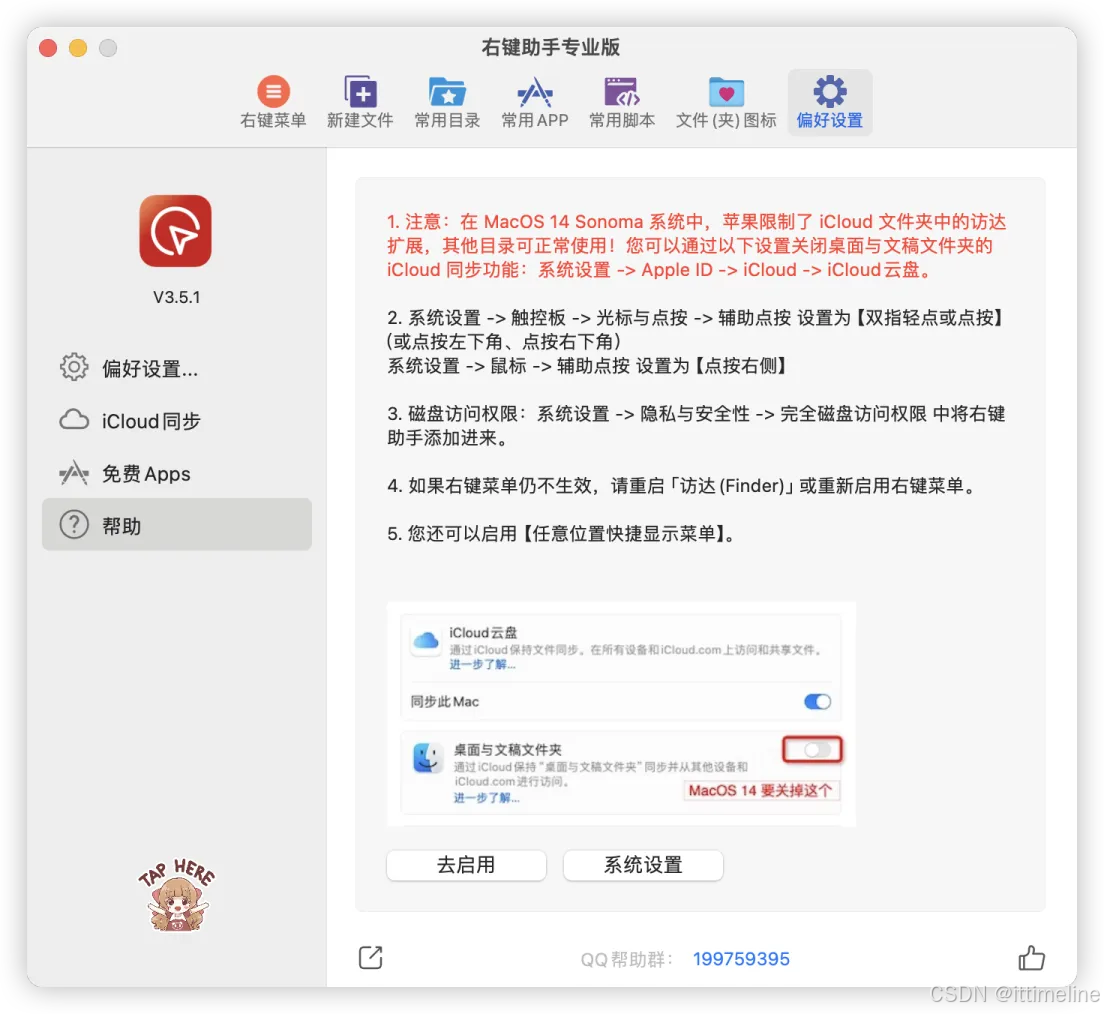Viewport: 1104px width, 1014px height.
Task: Click the share/export icon at bottom
Action: (370, 958)
